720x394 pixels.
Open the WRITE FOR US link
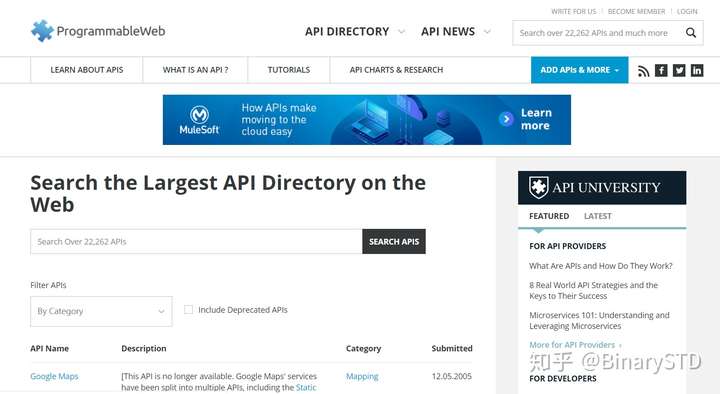574,11
